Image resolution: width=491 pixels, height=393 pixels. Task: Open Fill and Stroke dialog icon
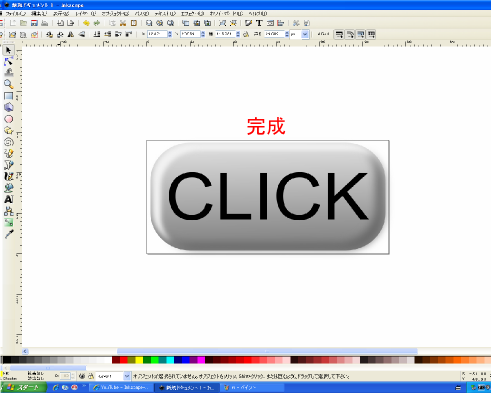(x=248, y=23)
